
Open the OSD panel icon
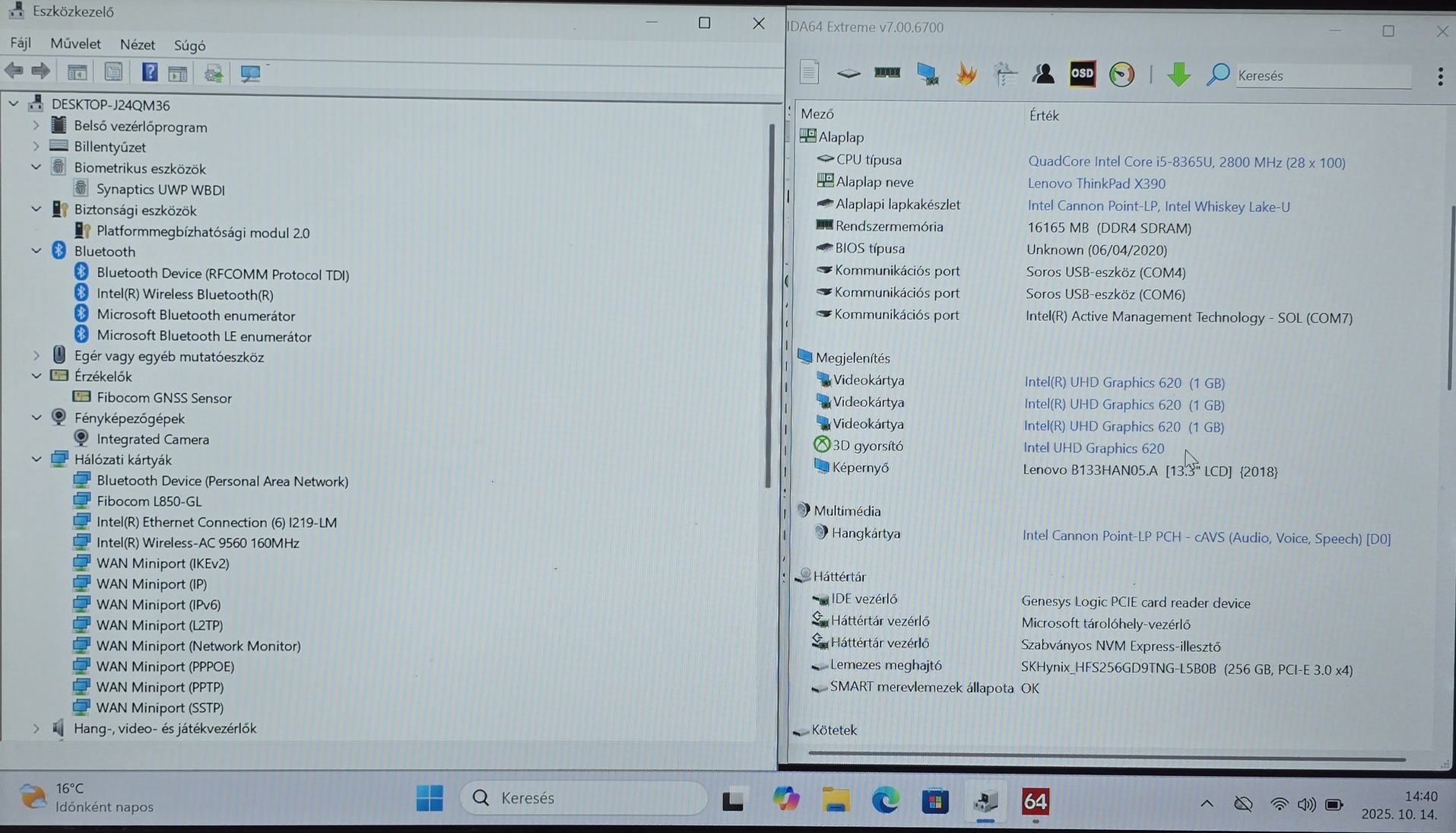(x=1082, y=74)
